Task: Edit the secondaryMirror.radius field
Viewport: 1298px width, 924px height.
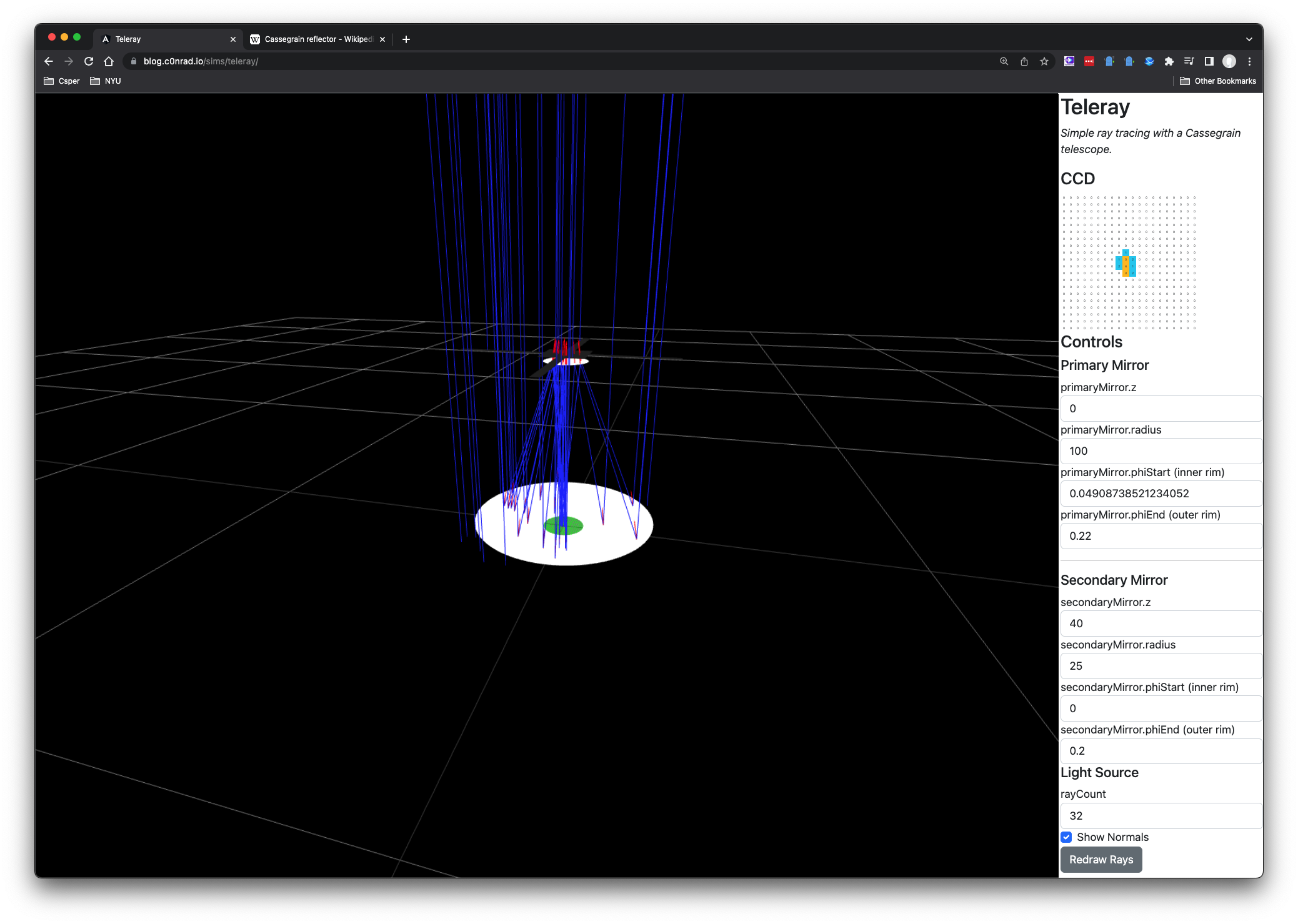Action: click(1161, 666)
